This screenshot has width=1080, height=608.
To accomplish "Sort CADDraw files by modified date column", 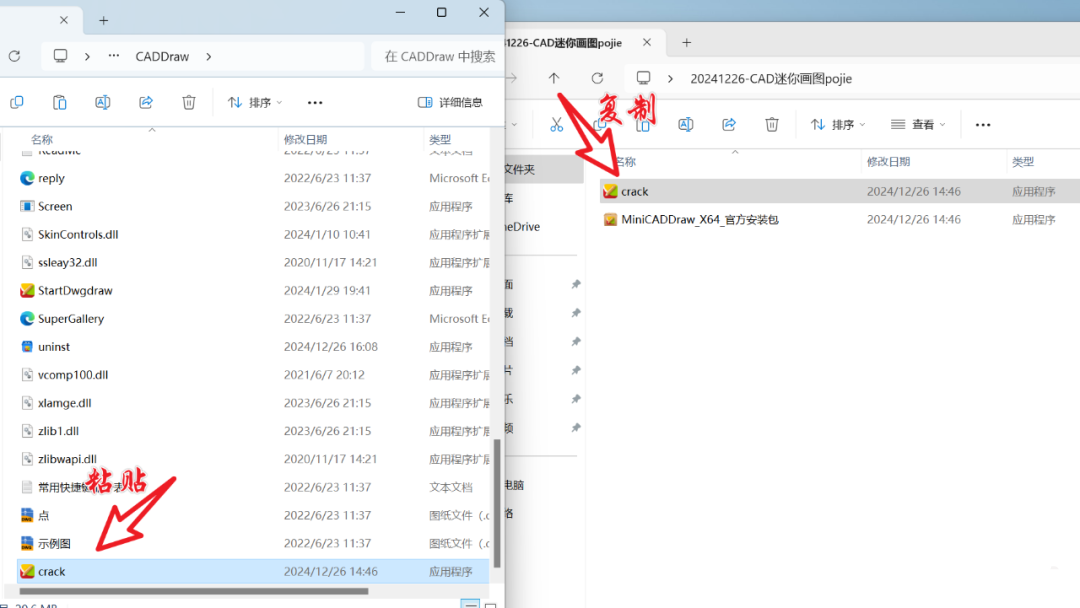I will coord(306,139).
